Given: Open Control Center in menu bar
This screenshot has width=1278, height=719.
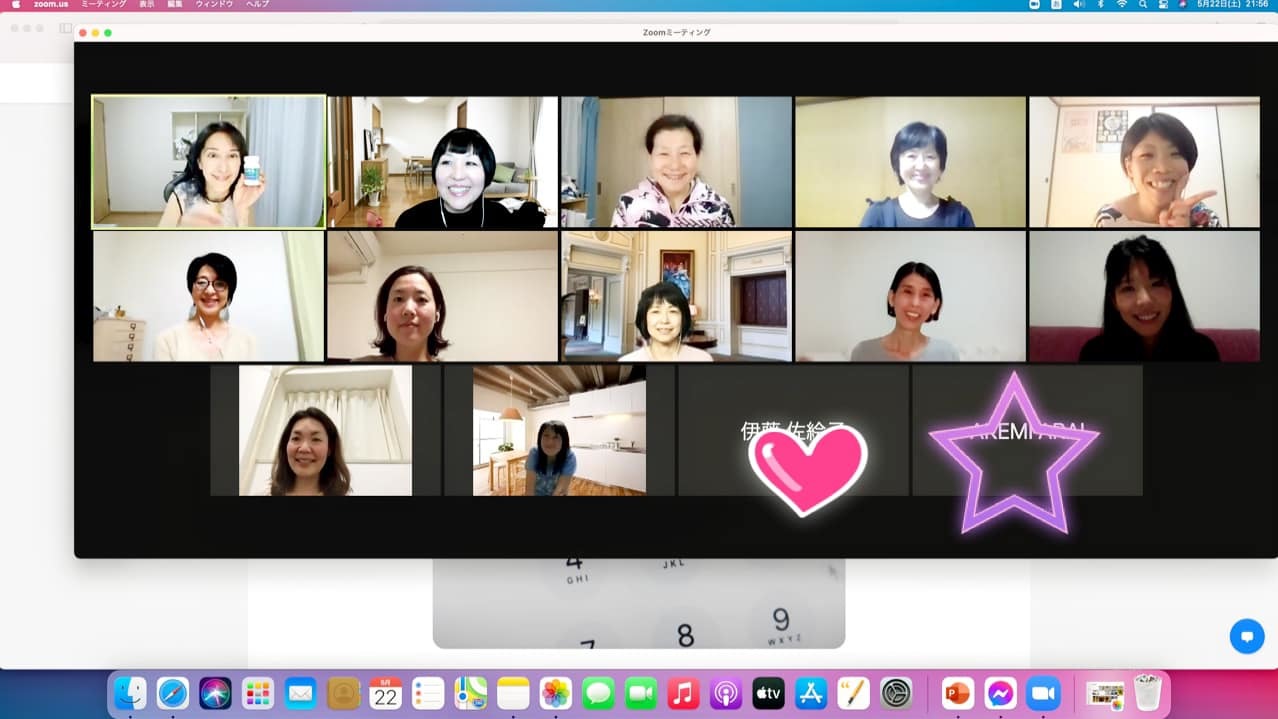Looking at the screenshot, I should [1163, 4].
